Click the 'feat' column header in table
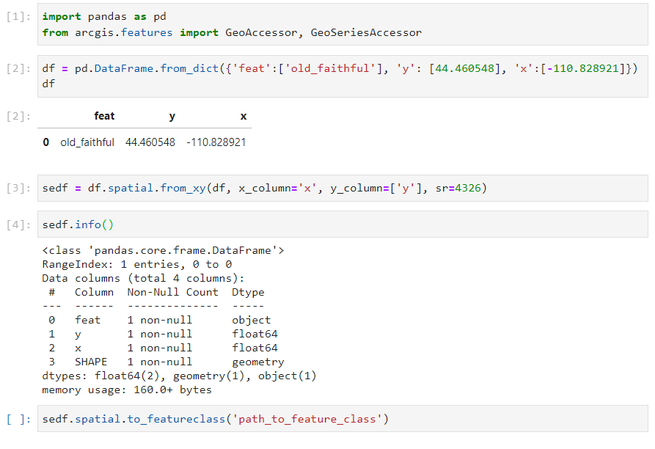 104,117
